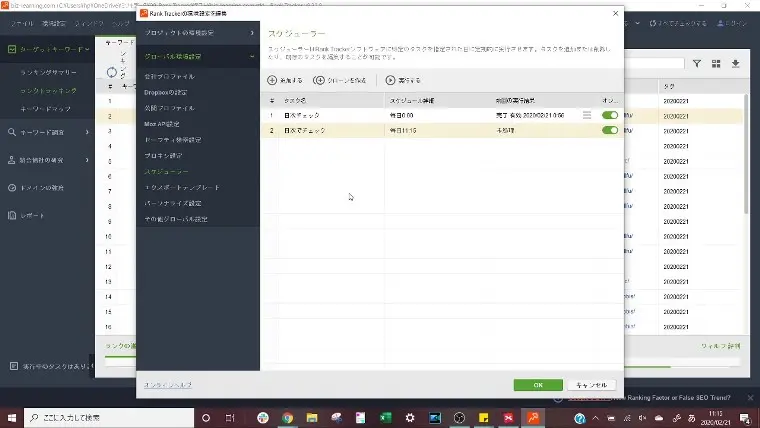760x428 pixels.
Task: Open Excel from the Windows taskbar
Action: point(385,418)
